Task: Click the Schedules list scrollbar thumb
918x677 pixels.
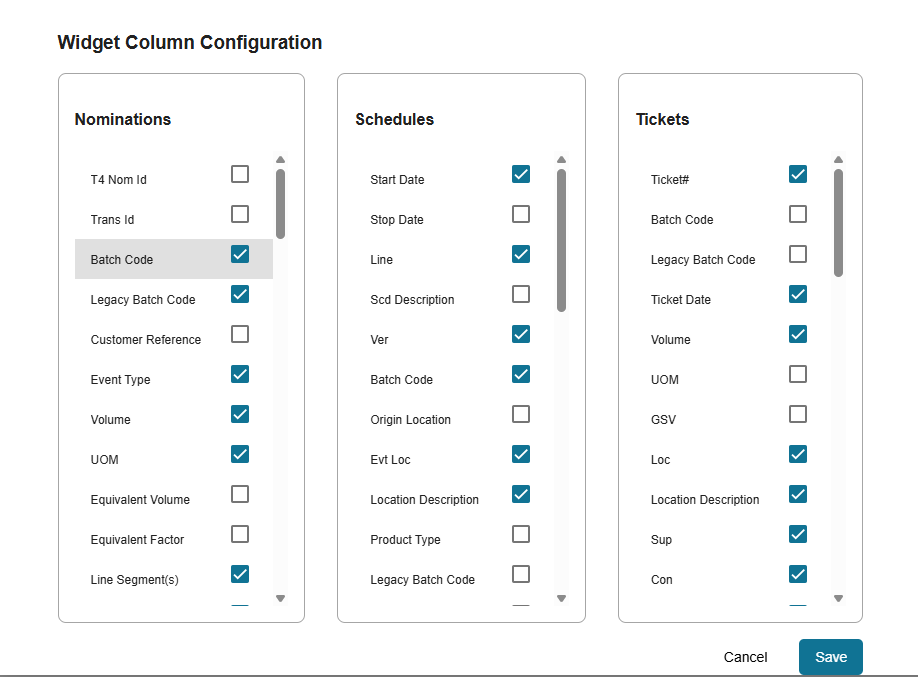Action: 562,240
